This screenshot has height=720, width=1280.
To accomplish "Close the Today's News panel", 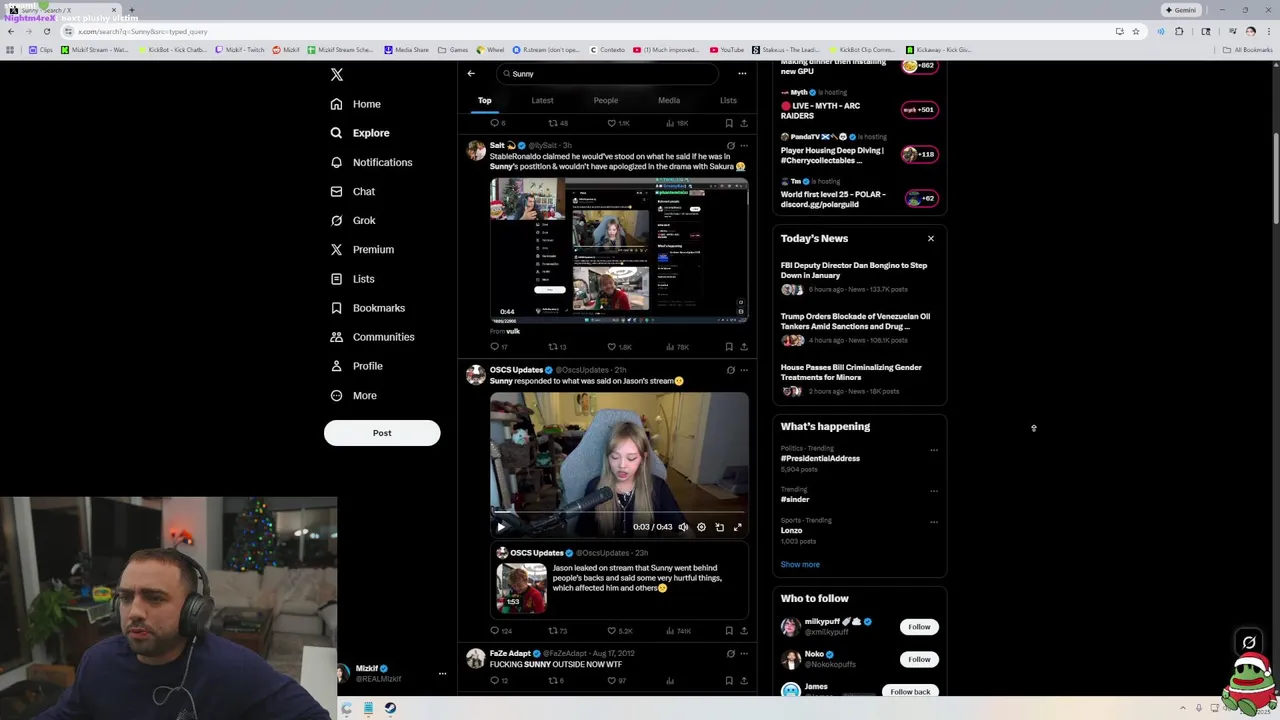I will (931, 239).
